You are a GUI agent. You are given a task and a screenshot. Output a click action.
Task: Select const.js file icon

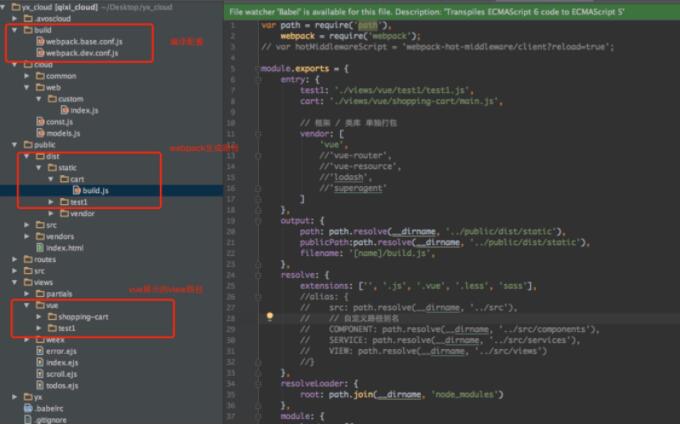(x=40, y=122)
